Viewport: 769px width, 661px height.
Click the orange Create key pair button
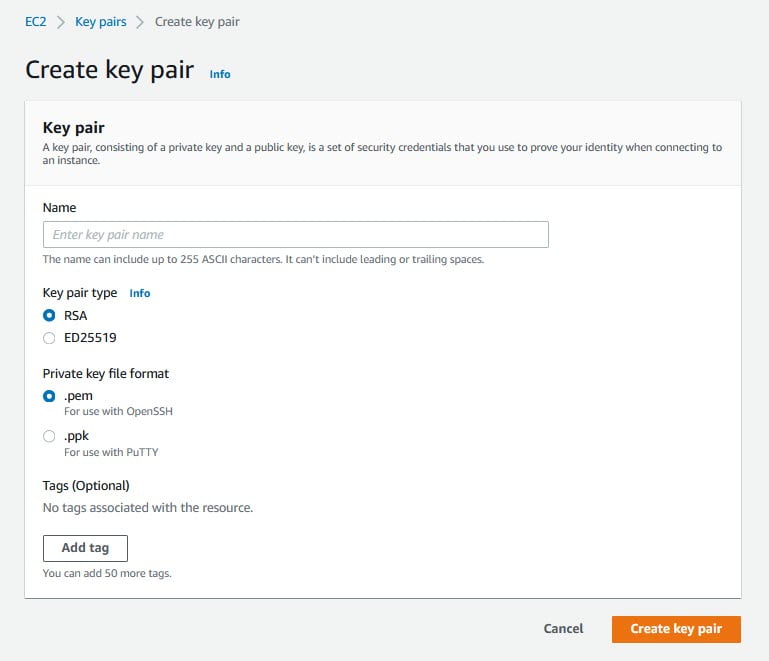point(676,629)
